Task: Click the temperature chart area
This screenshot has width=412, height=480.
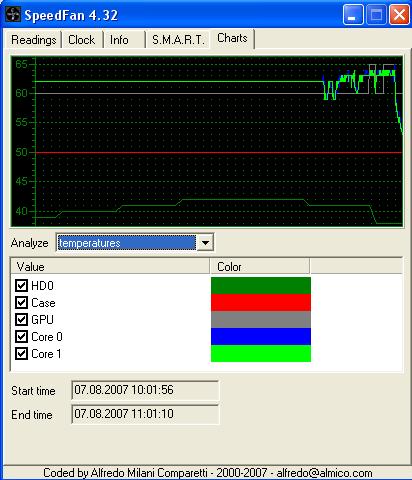Action: click(207, 142)
